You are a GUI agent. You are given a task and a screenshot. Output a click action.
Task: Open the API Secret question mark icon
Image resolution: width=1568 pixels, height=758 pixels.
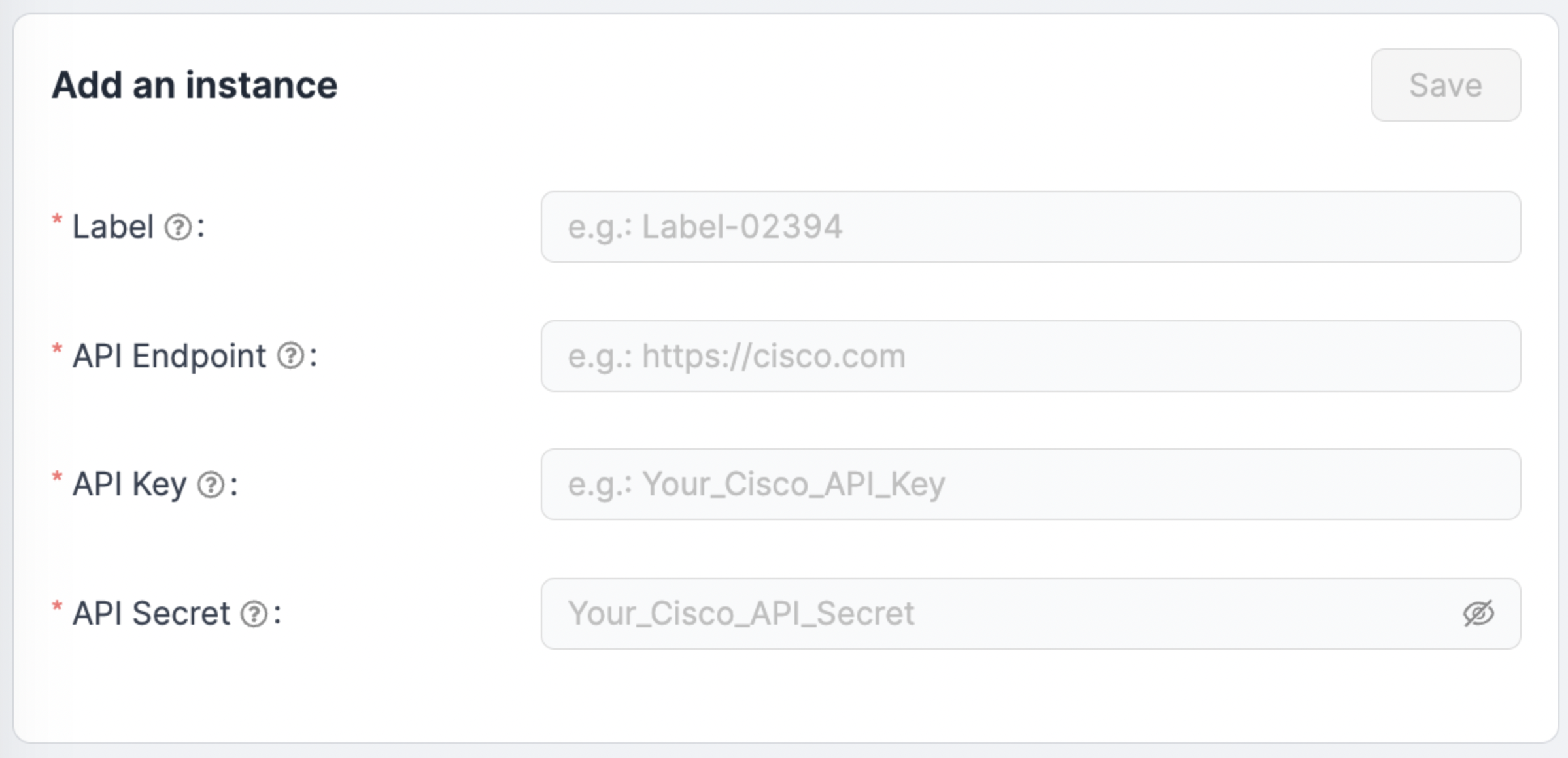click(x=254, y=614)
